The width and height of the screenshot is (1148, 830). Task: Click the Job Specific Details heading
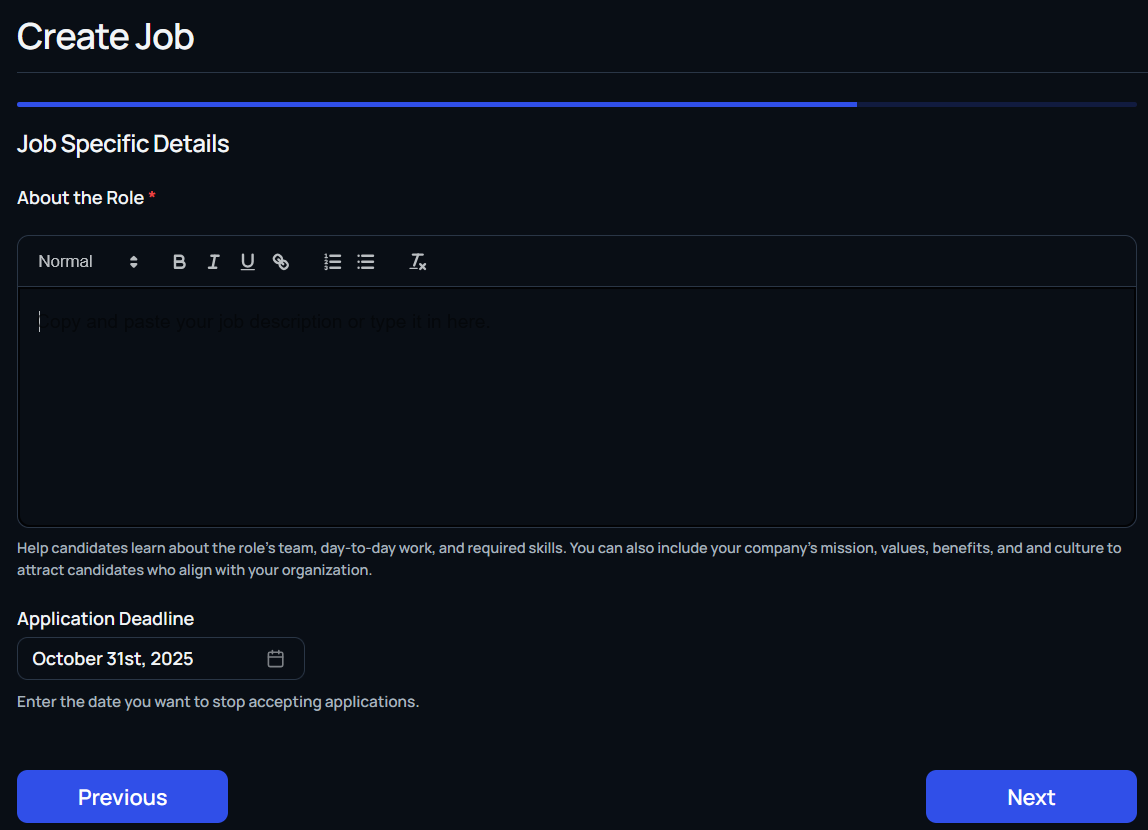123,144
